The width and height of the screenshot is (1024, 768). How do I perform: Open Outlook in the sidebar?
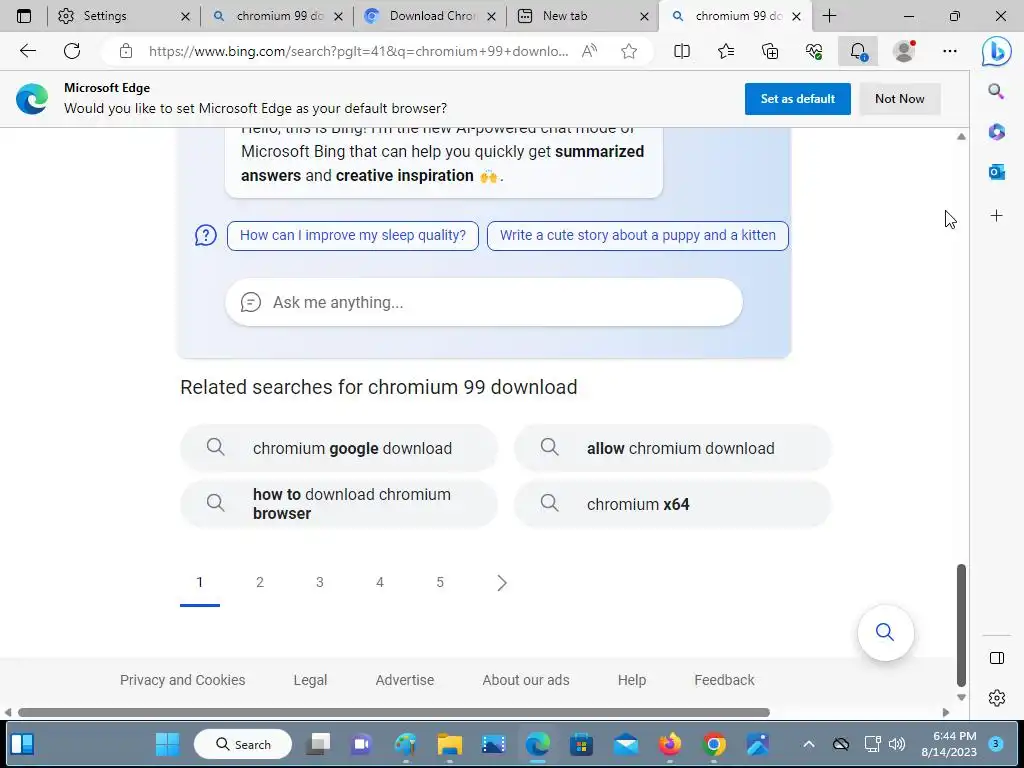[996, 172]
